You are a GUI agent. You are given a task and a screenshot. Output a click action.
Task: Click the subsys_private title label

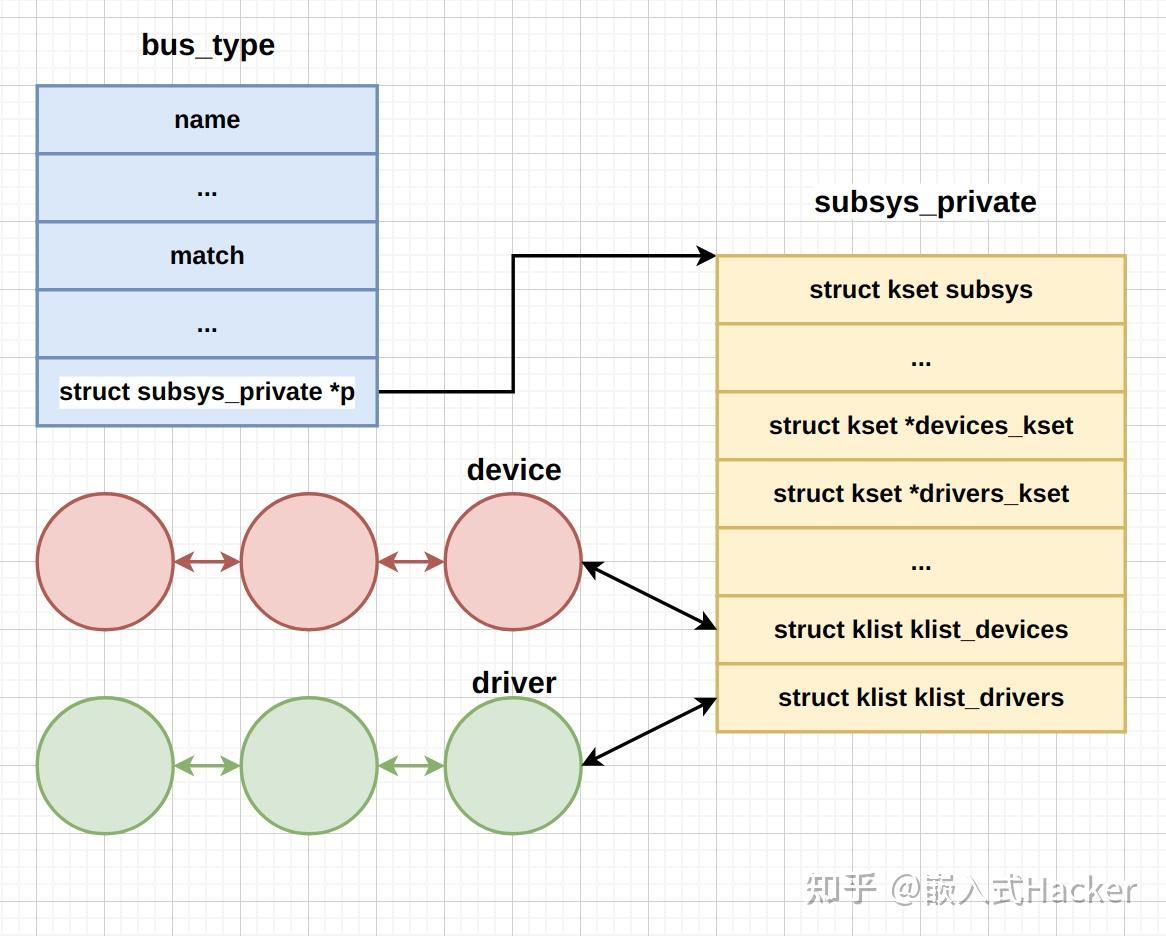(x=925, y=202)
